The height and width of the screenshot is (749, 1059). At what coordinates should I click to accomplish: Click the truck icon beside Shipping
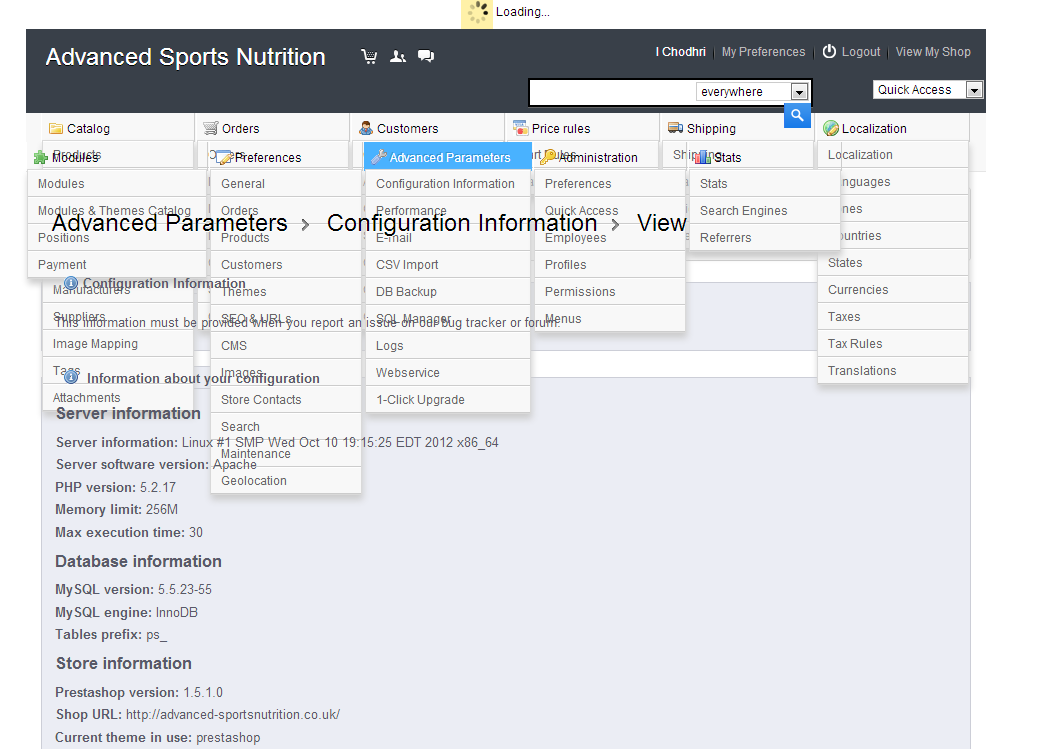pyautogui.click(x=675, y=128)
